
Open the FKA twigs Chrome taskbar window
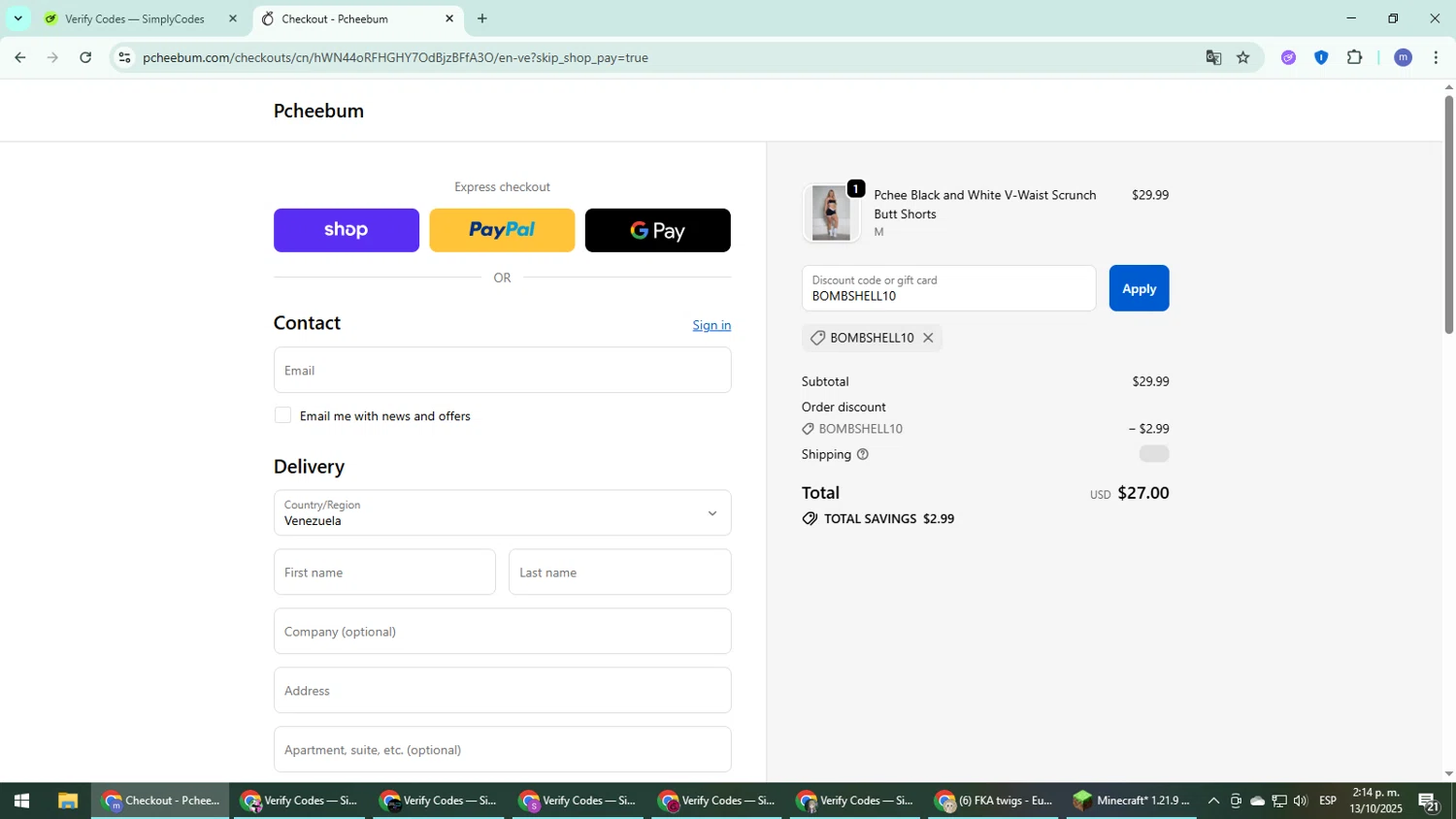click(x=994, y=801)
